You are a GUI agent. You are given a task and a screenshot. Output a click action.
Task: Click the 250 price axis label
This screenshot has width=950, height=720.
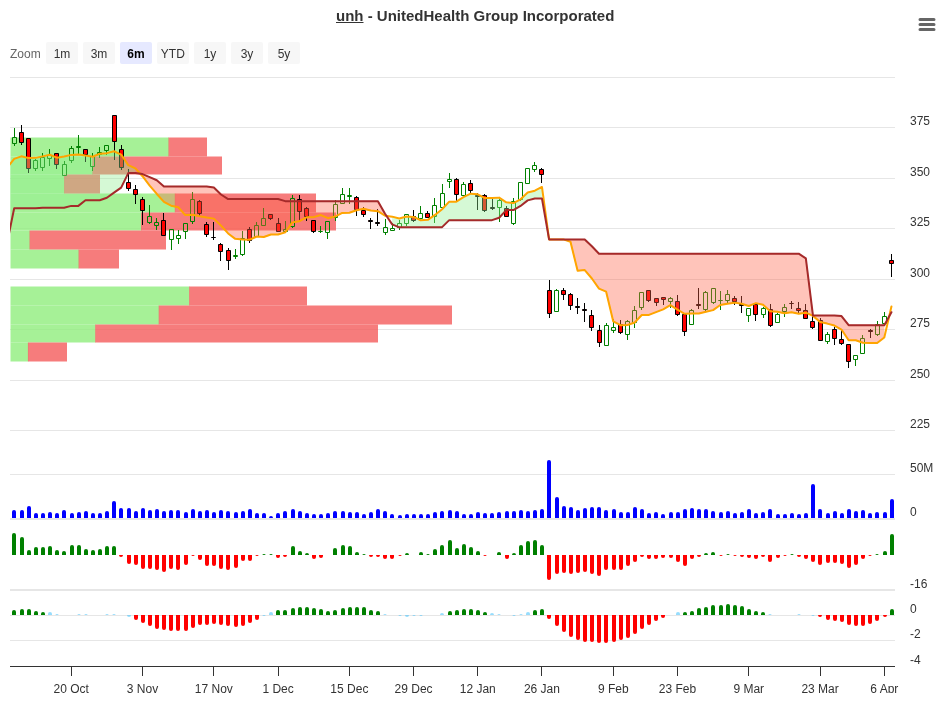(919, 373)
